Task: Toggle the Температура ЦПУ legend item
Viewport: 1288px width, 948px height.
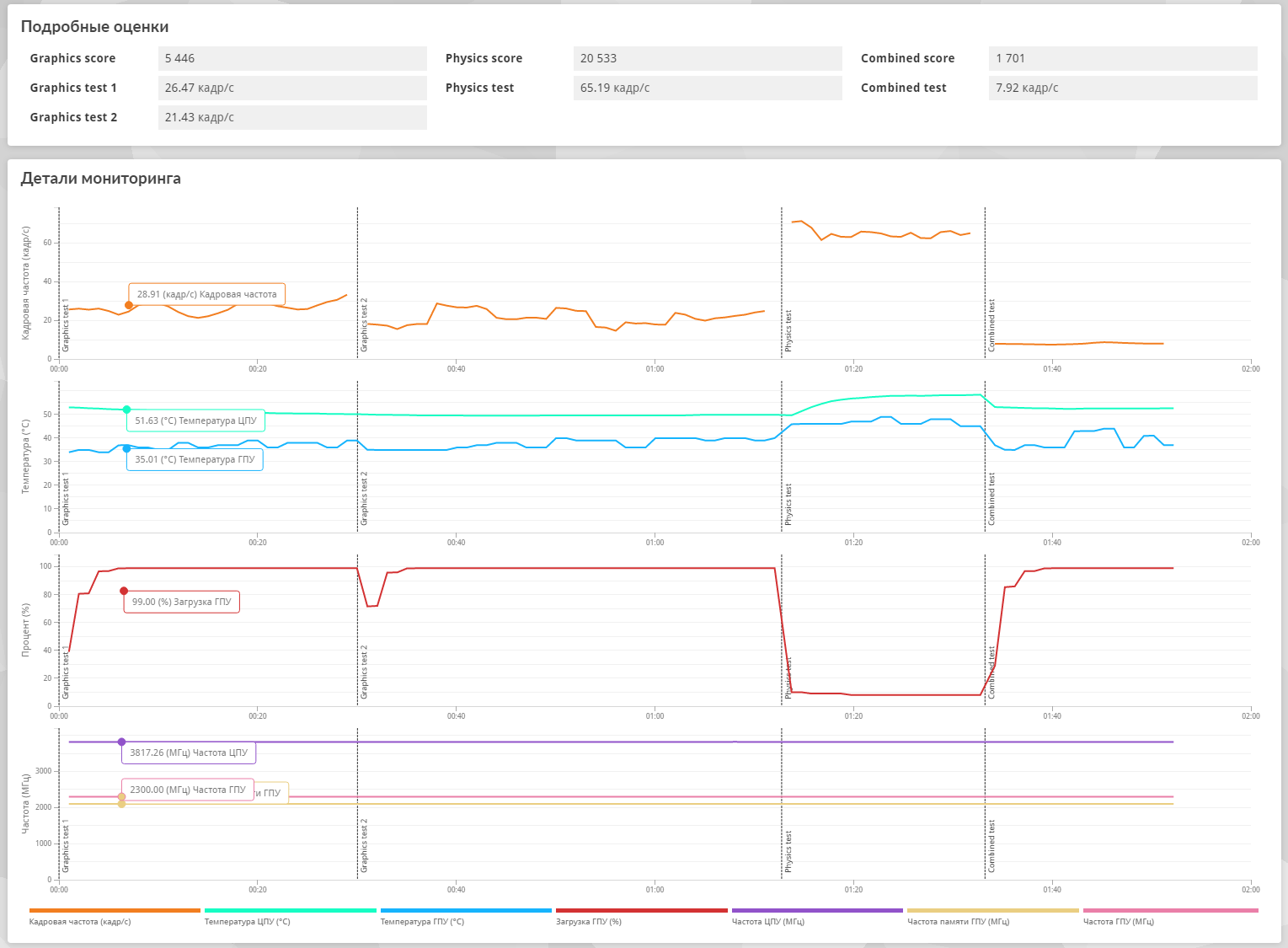Action: pyautogui.click(x=290, y=917)
